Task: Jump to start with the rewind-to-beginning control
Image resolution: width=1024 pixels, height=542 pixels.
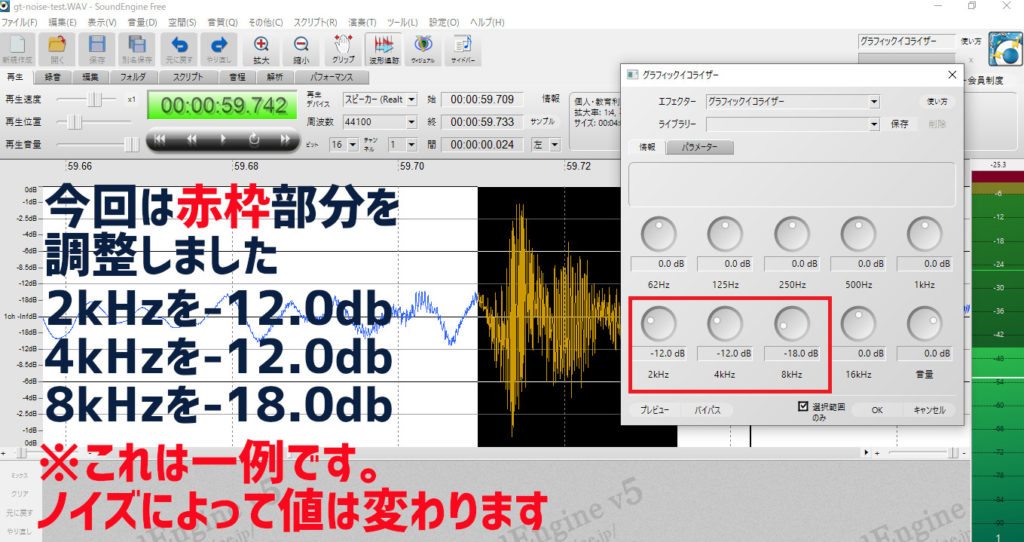Action: click(x=160, y=138)
